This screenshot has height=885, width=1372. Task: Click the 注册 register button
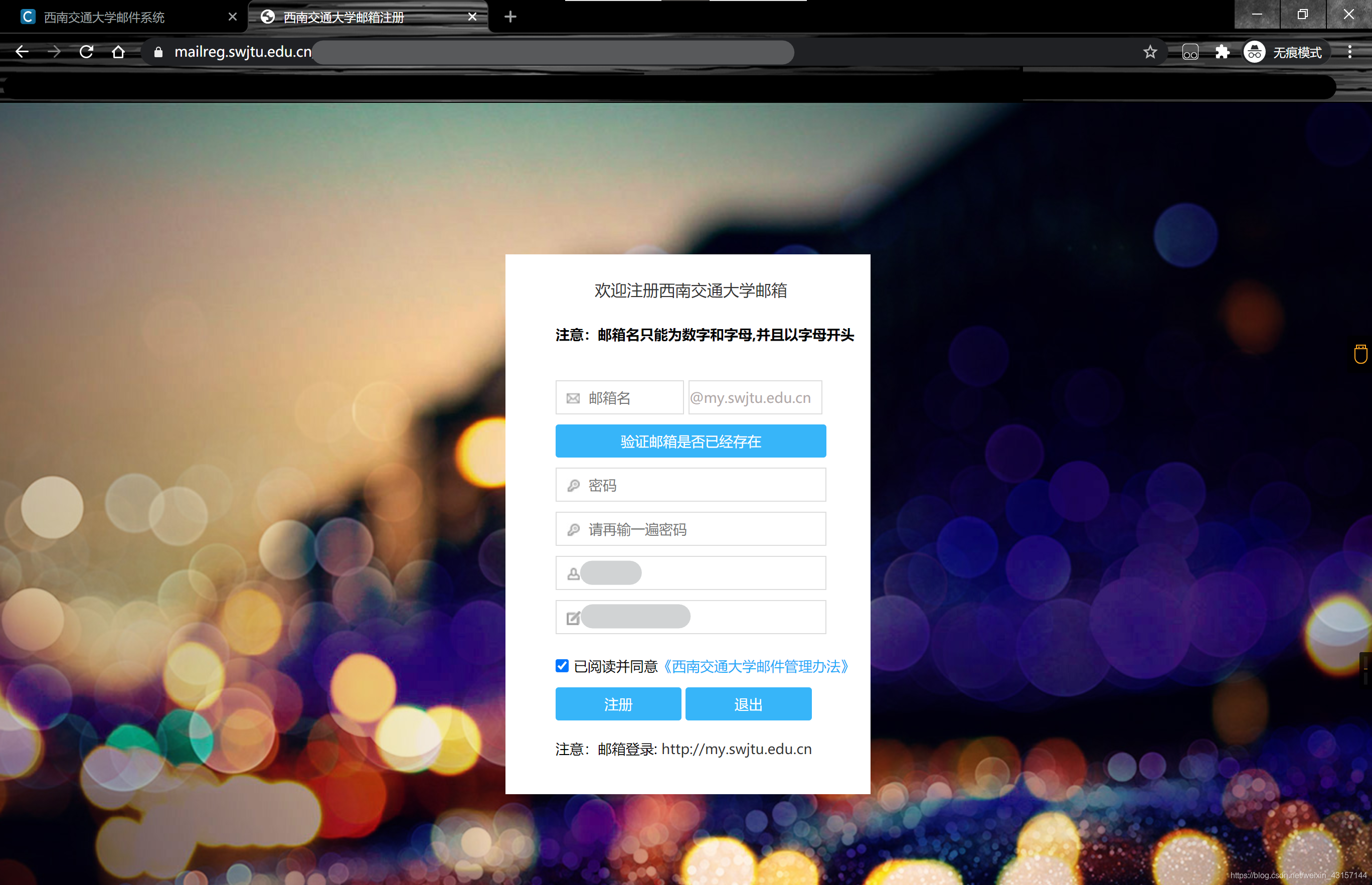click(x=618, y=704)
